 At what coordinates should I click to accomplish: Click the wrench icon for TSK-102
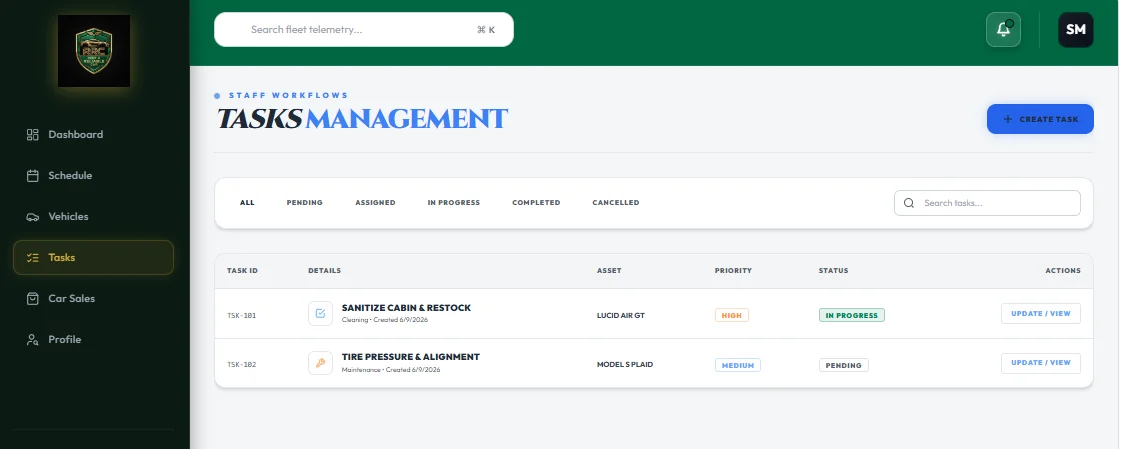[320, 362]
